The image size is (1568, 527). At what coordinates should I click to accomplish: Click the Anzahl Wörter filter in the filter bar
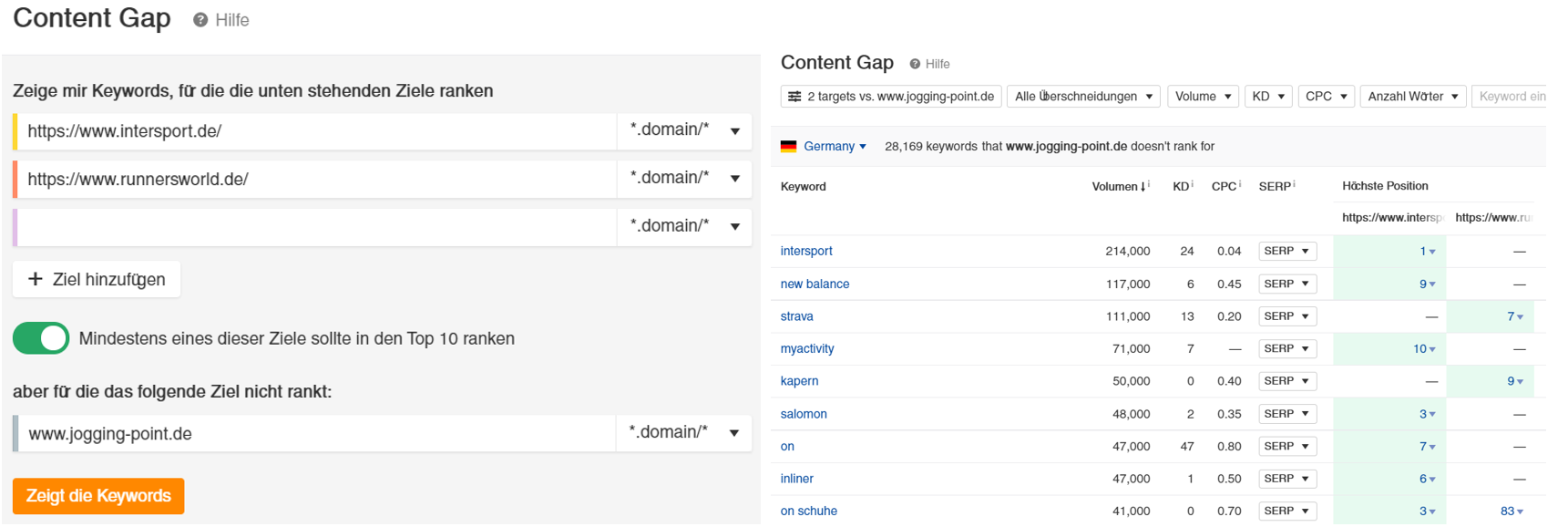pos(1412,96)
